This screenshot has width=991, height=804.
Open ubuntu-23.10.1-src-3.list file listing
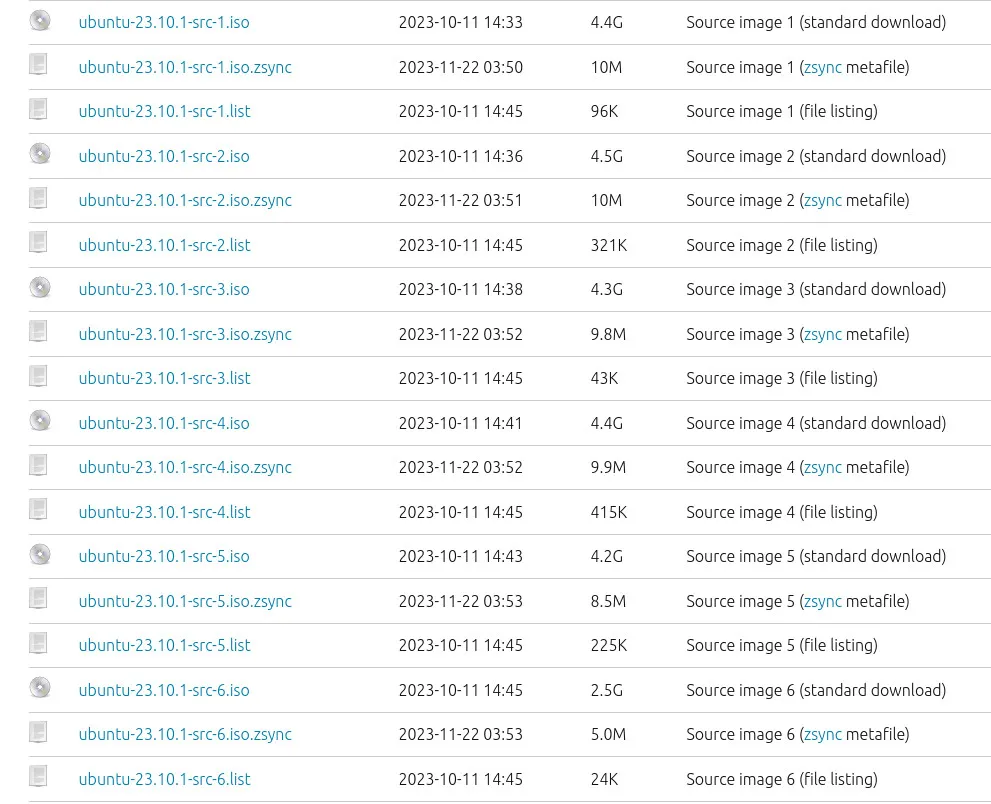coord(164,378)
